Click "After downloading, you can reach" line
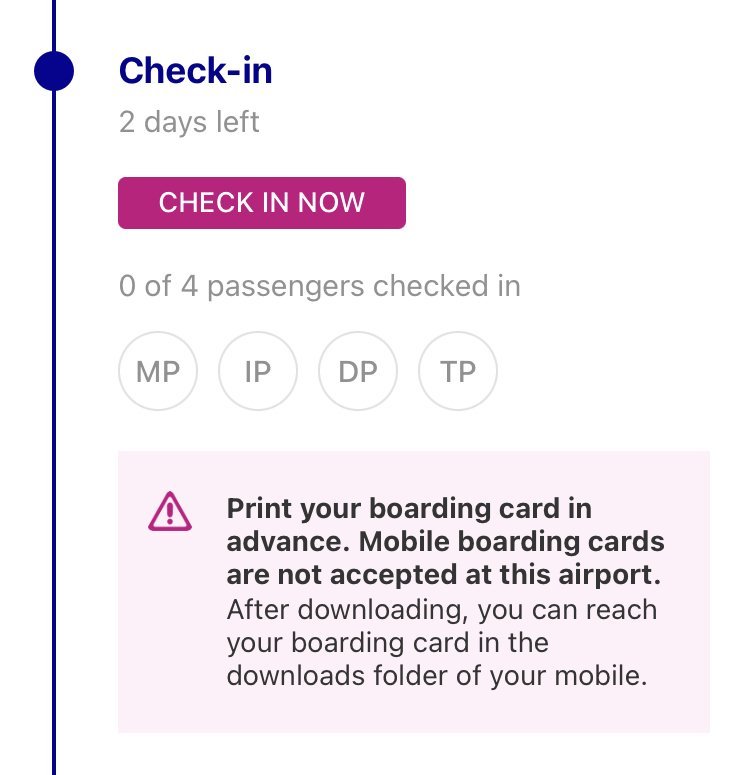The height and width of the screenshot is (775, 750). (x=442, y=609)
